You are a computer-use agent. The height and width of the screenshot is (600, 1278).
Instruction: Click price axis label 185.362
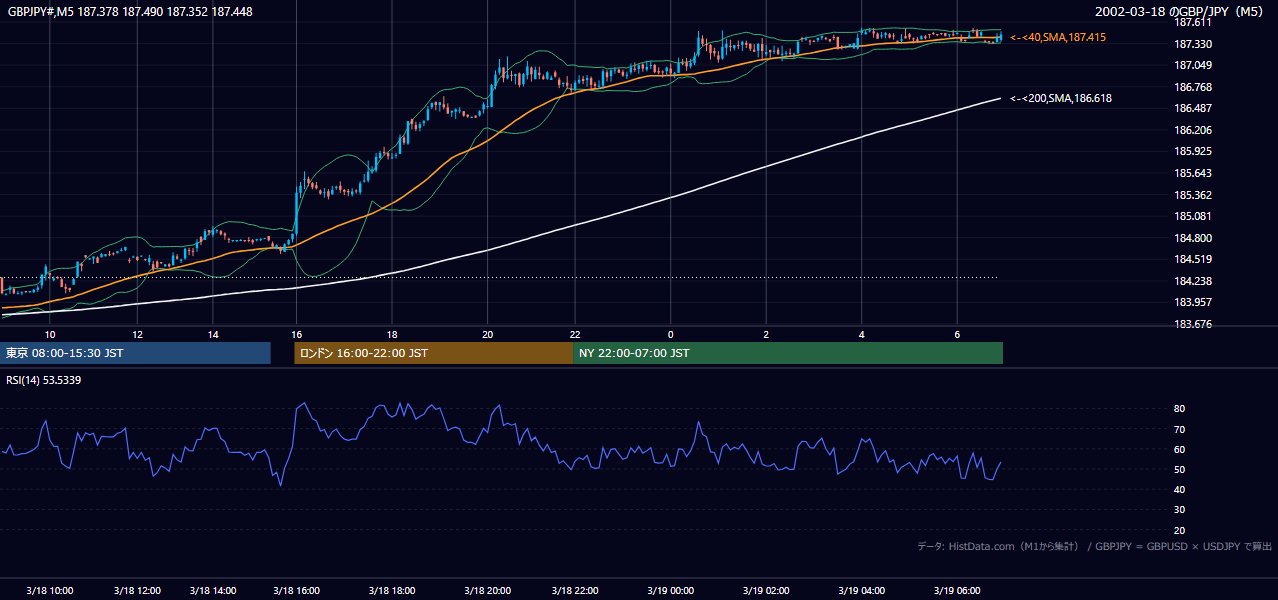point(1193,195)
